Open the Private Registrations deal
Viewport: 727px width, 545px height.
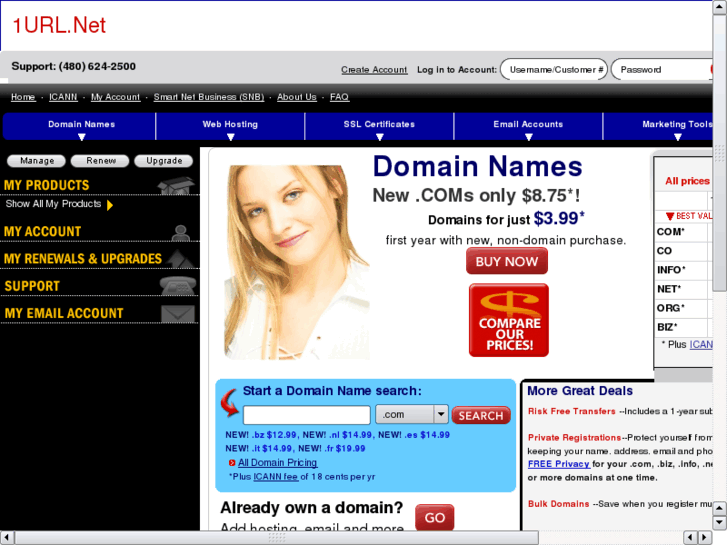tap(574, 437)
